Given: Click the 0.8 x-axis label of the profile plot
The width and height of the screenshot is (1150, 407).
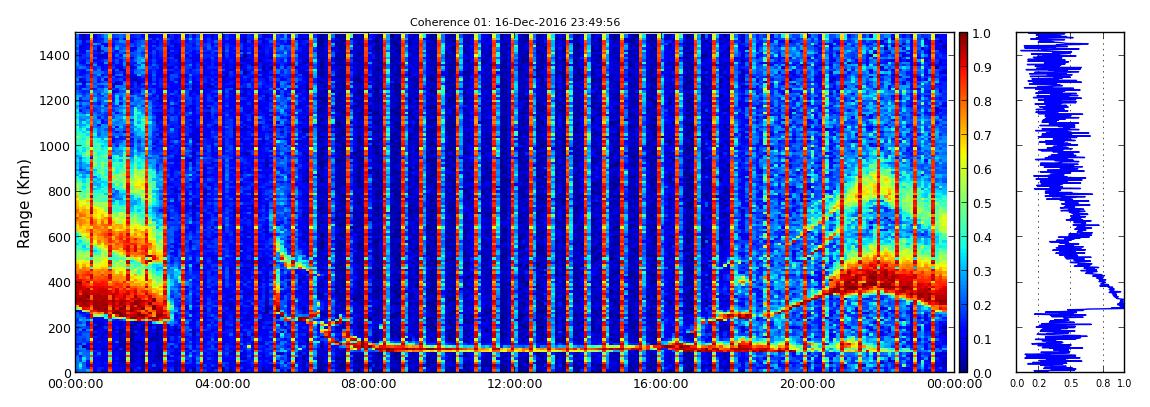Looking at the screenshot, I should (x=1103, y=384).
